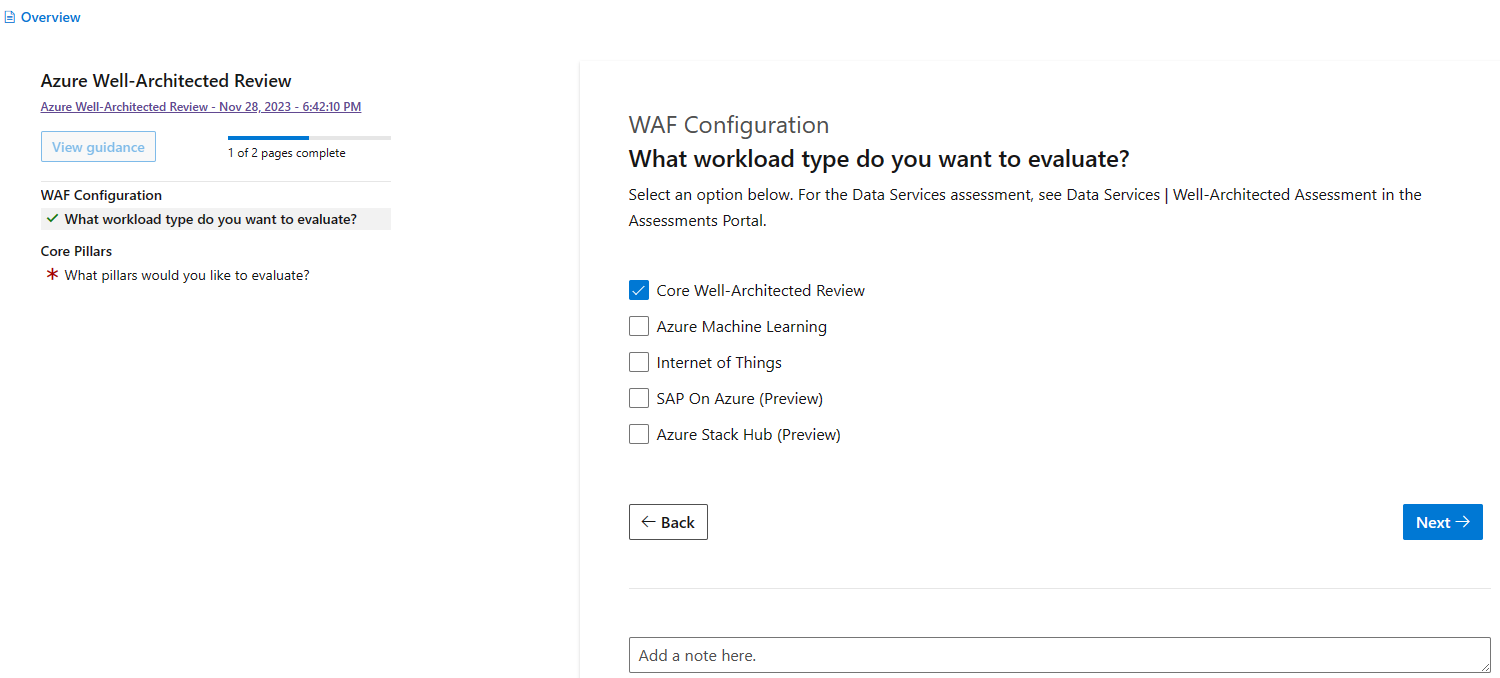Uncheck the Core Well-Architected Review checkbox
This screenshot has width=1500, height=678.
tap(639, 290)
